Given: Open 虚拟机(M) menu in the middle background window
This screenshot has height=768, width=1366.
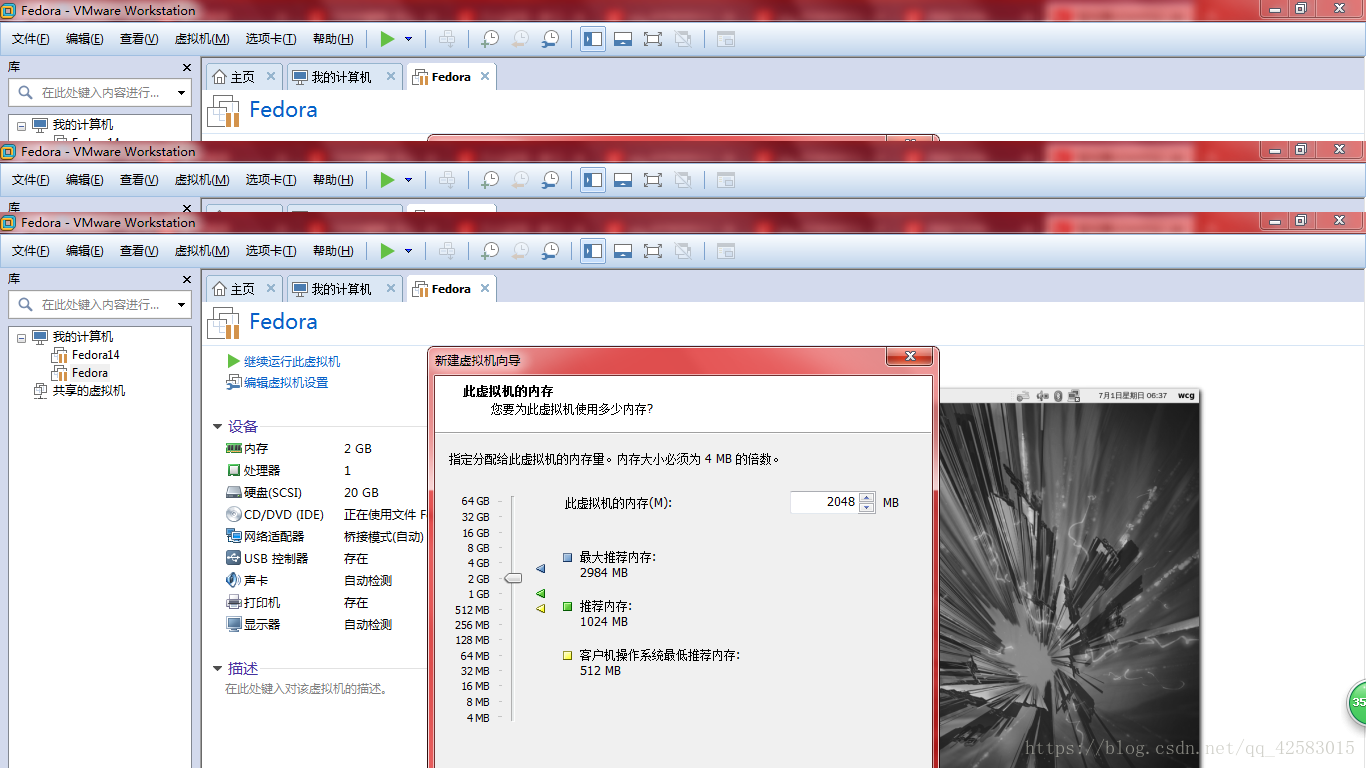Looking at the screenshot, I should [202, 180].
